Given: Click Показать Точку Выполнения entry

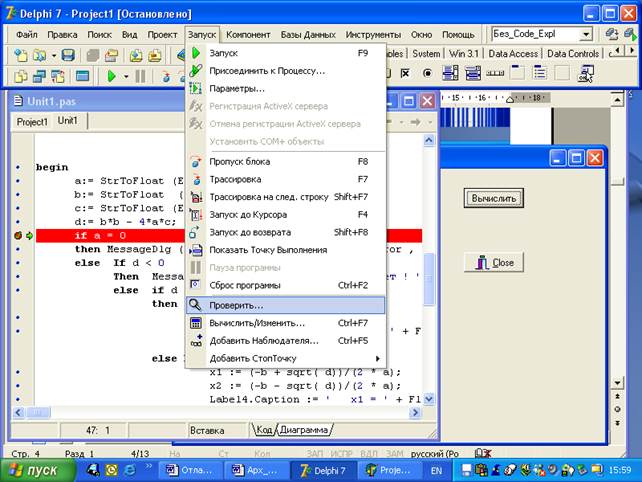Looking at the screenshot, I should (x=285, y=249).
